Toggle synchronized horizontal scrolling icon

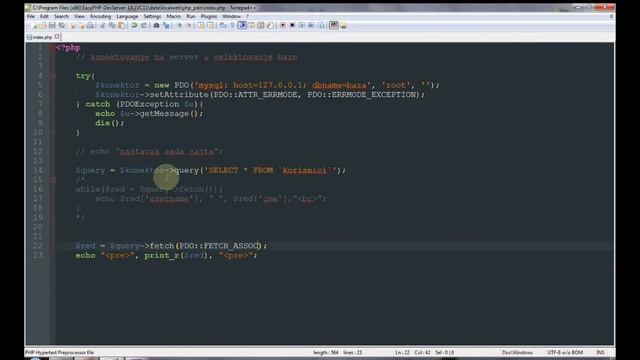pos(210,25)
